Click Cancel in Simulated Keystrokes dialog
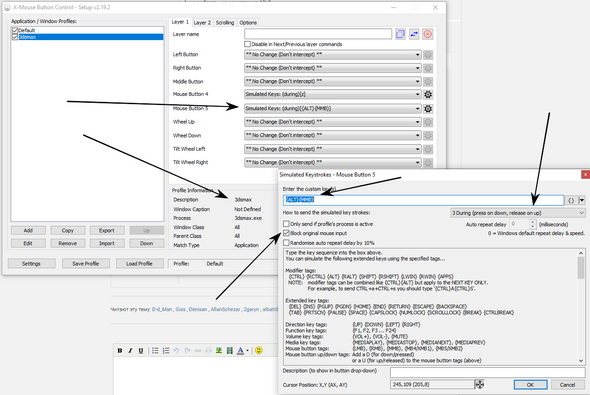This screenshot has width=590, height=395. (x=567, y=384)
